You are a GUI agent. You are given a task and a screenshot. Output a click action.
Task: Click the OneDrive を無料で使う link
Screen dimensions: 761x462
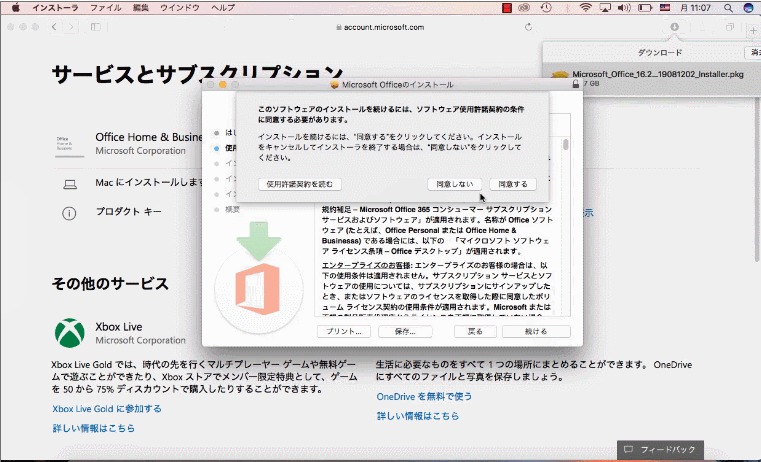[x=424, y=396]
